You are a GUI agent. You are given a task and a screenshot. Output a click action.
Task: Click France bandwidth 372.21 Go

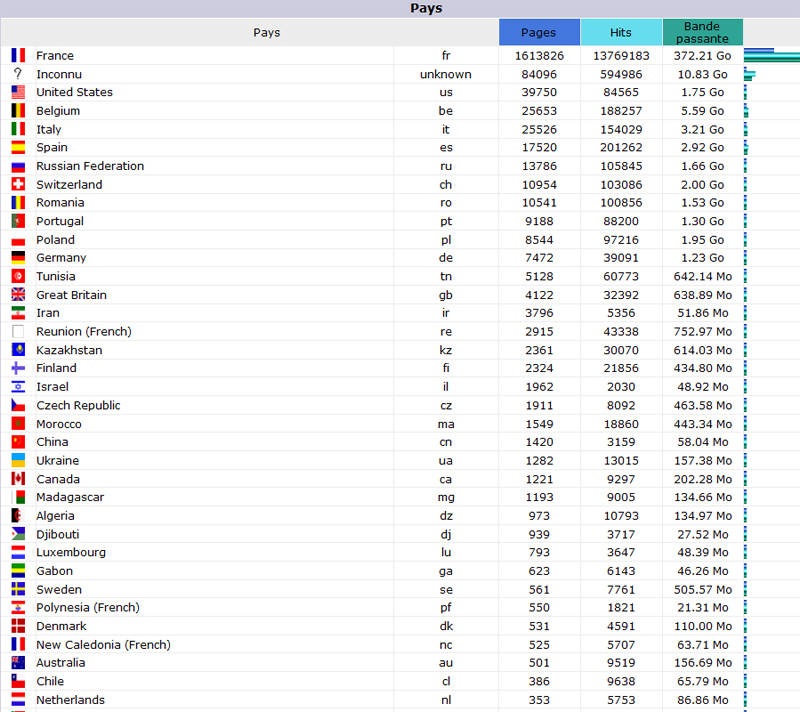click(703, 56)
